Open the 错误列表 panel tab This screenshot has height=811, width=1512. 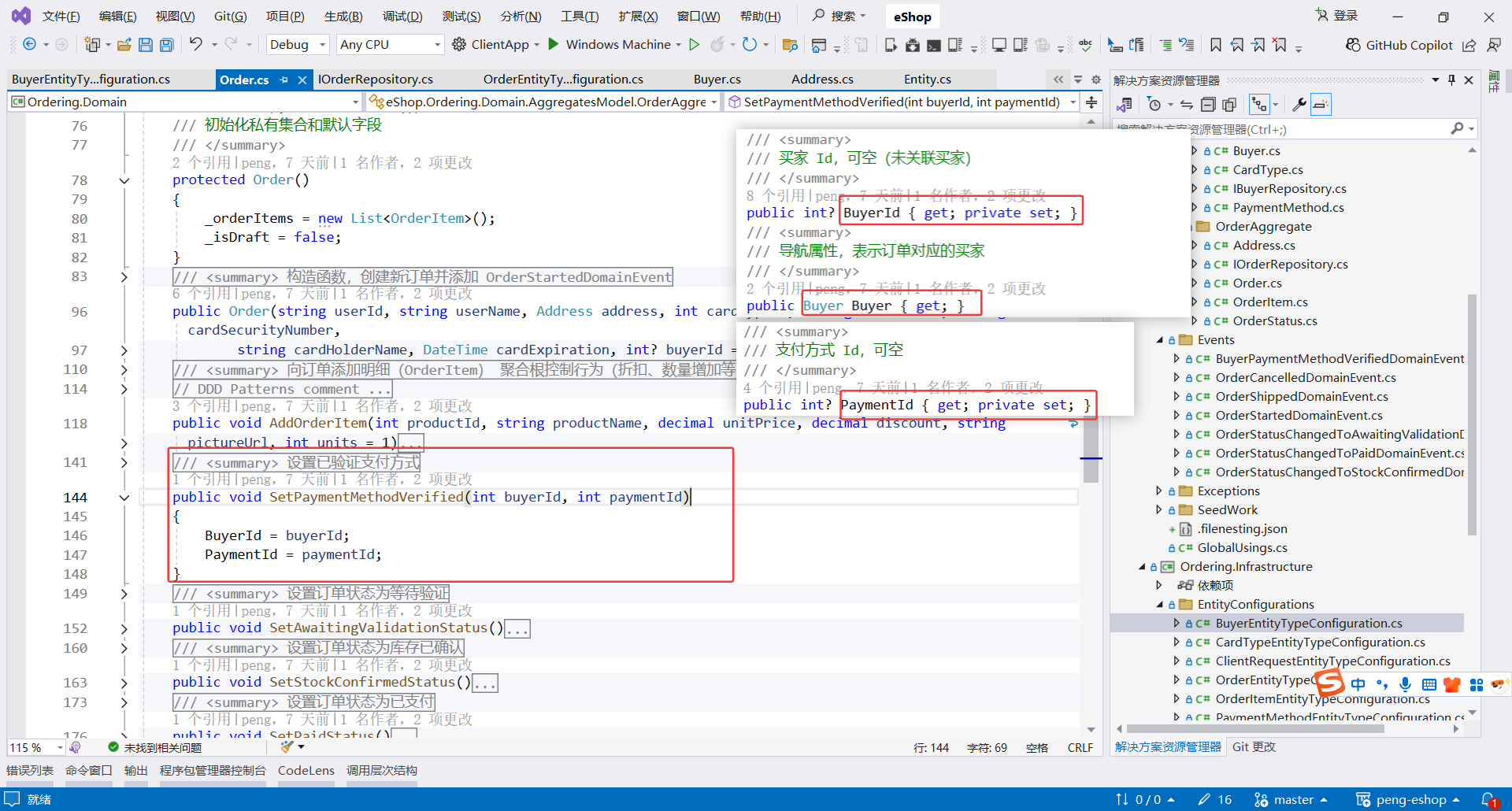point(30,771)
